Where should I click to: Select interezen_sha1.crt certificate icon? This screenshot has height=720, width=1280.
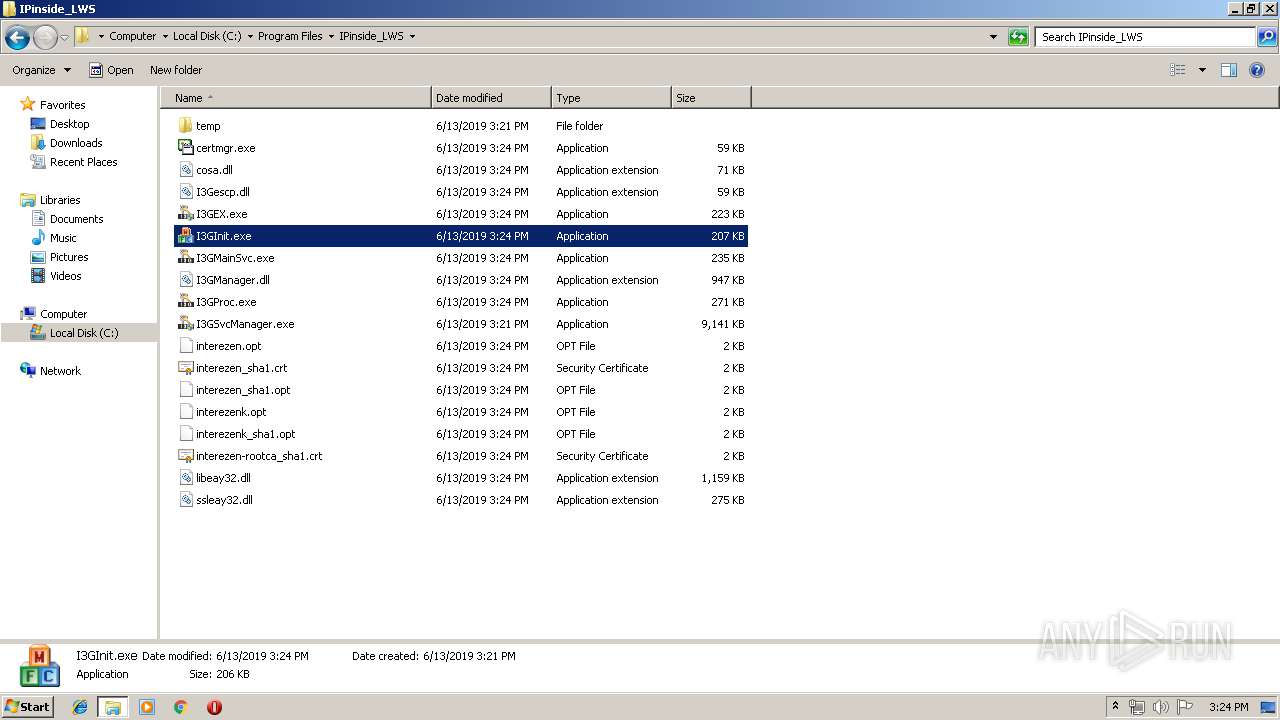pos(185,368)
